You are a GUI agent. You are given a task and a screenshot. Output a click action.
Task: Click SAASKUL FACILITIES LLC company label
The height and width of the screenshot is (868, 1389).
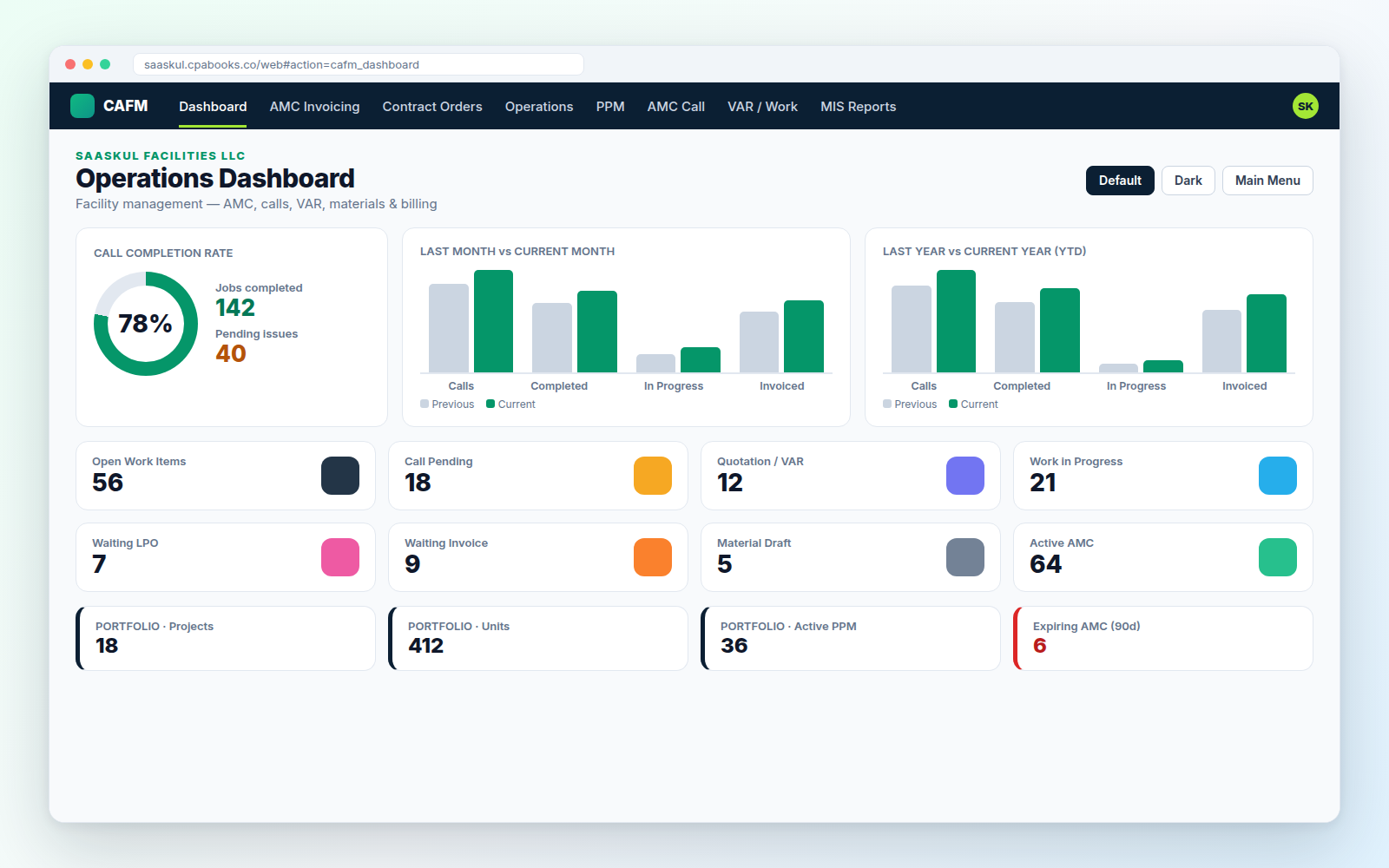click(x=161, y=155)
